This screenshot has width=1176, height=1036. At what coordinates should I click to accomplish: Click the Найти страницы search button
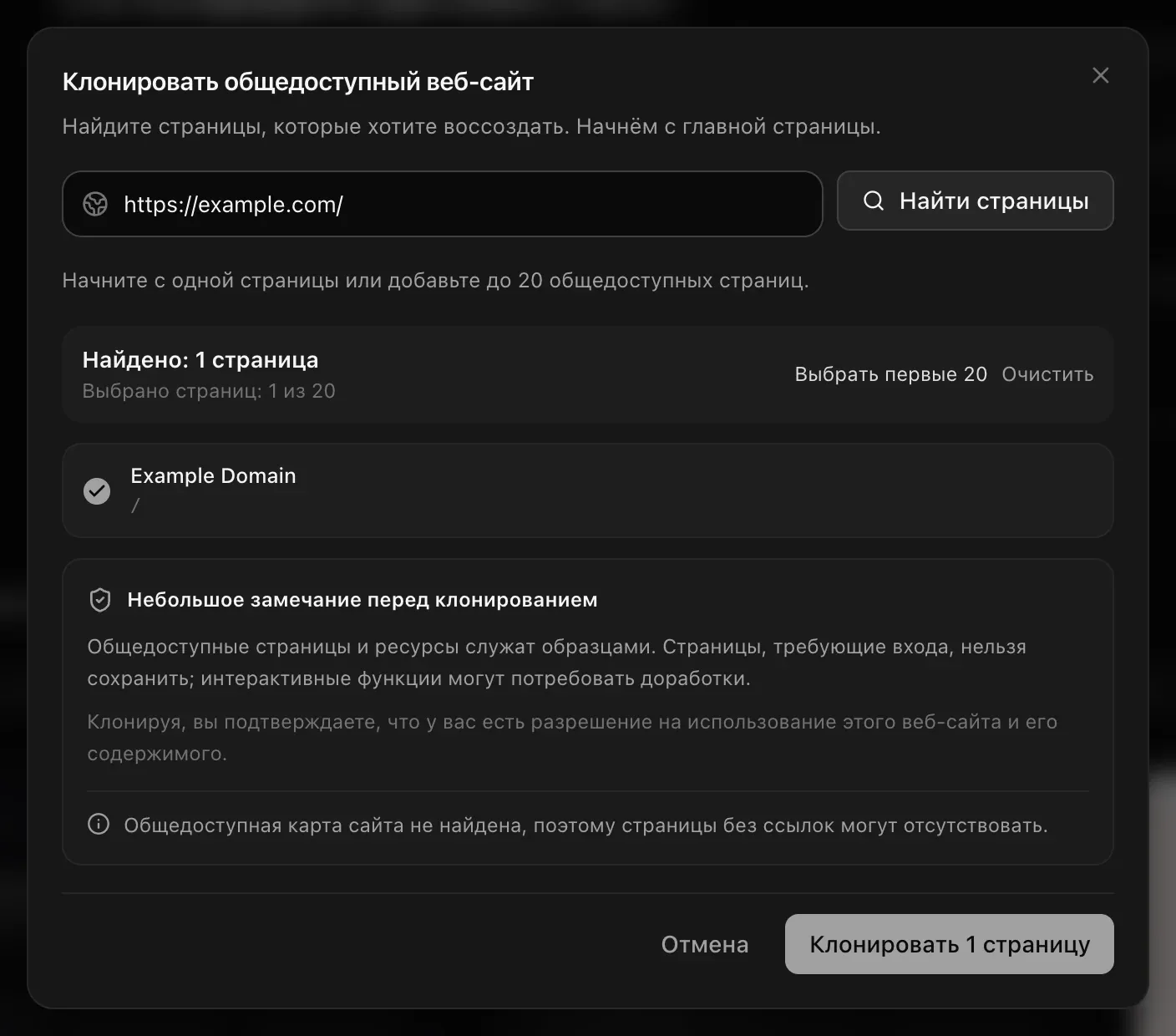(976, 201)
